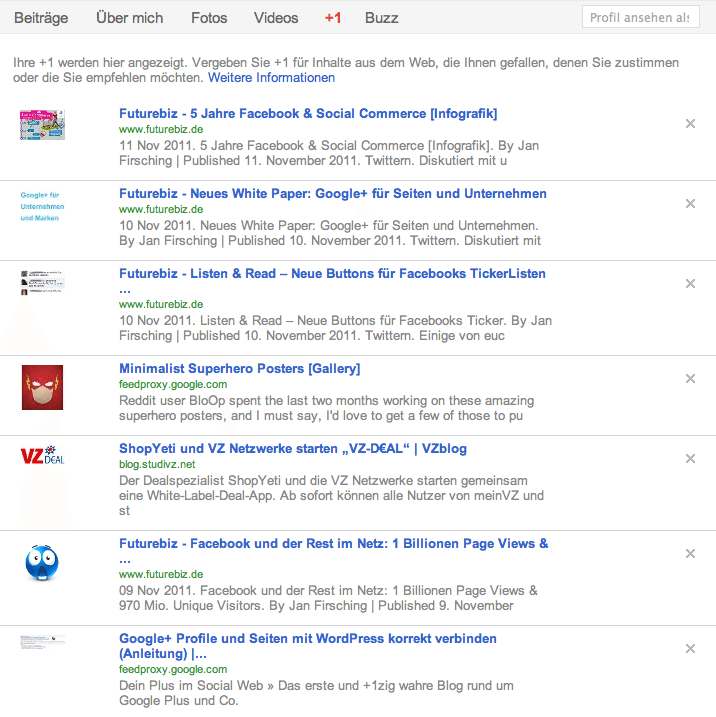Follow the Weitere Informationen link
This screenshot has width=716, height=717.
[271, 78]
